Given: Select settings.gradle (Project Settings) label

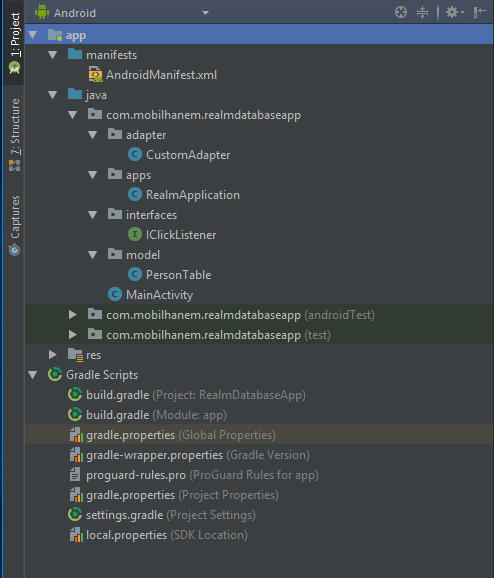Looking at the screenshot, I should point(171,515).
